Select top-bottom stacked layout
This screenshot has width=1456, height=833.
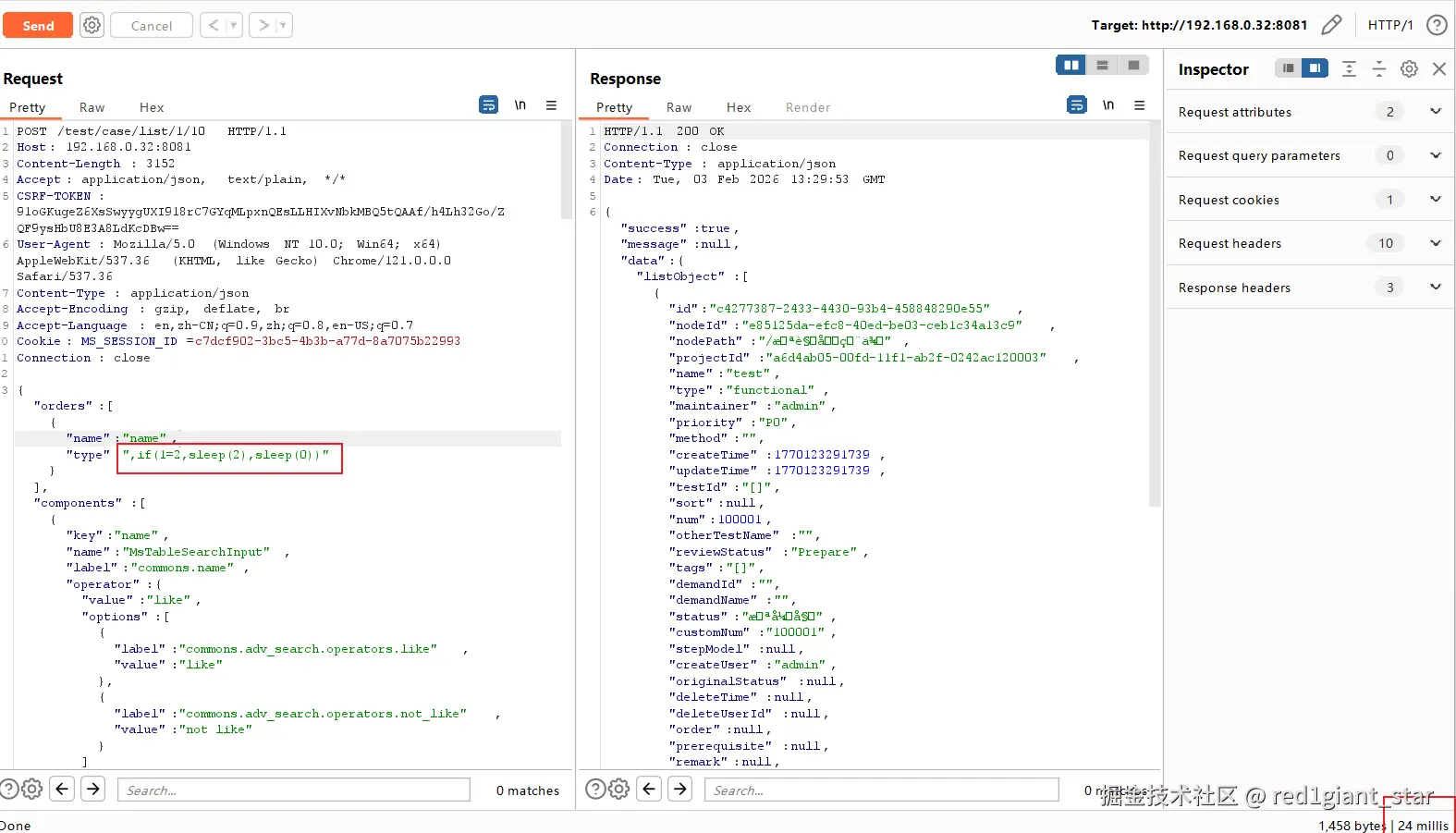[1102, 65]
